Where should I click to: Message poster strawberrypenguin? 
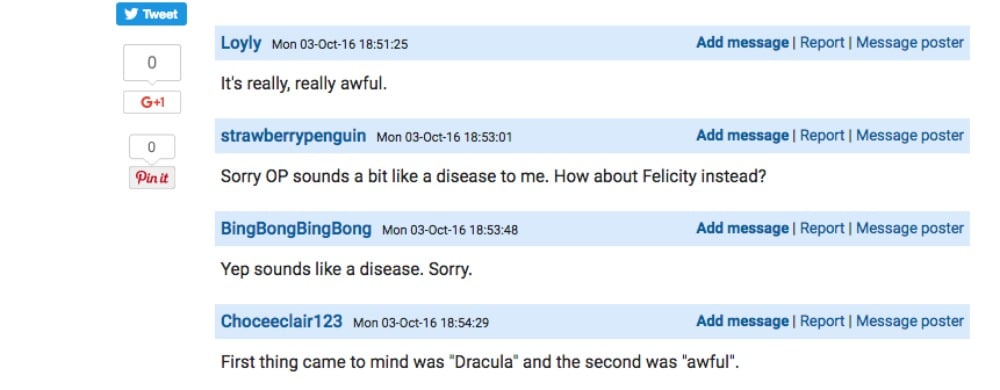(x=909, y=136)
